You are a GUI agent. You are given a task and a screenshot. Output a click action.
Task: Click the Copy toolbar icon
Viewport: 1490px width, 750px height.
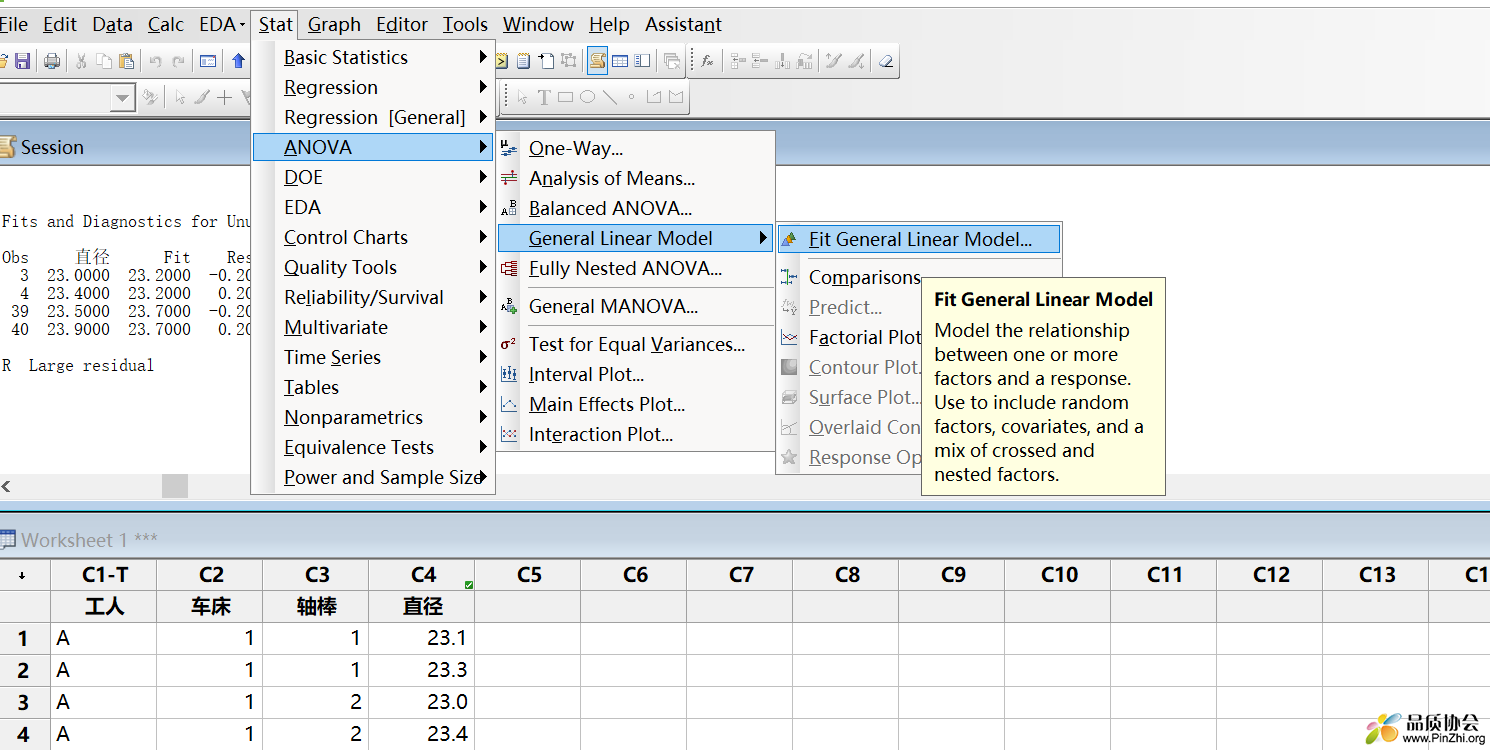[x=104, y=61]
